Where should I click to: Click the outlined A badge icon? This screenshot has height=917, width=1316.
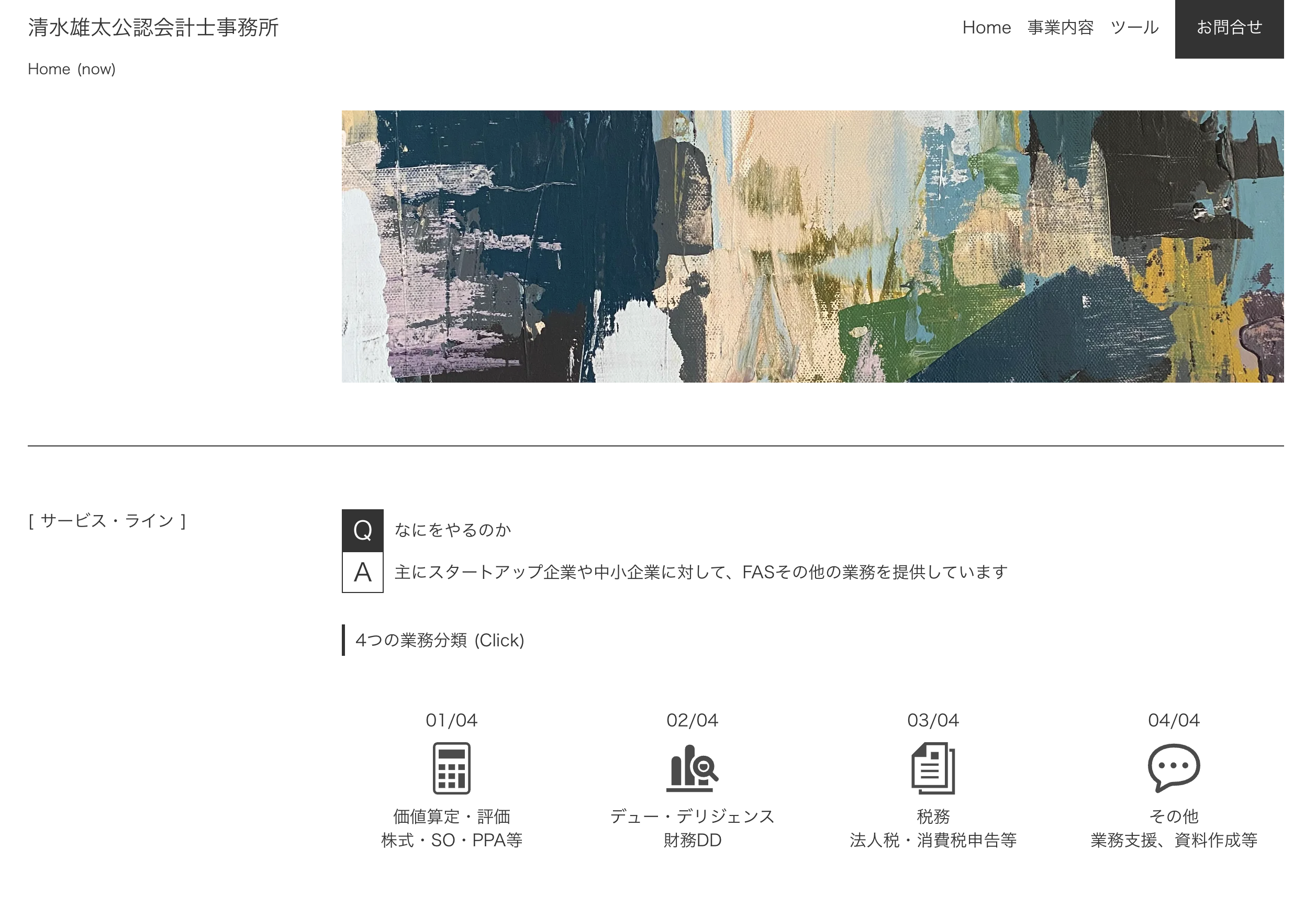(x=362, y=572)
